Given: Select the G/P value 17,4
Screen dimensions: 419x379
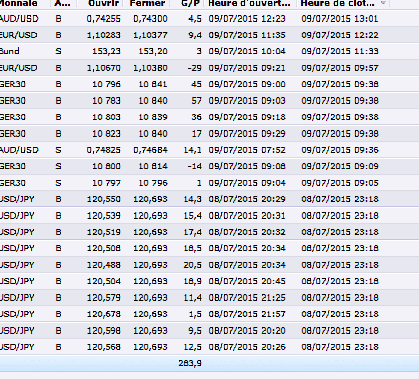Looking at the screenshot, I should [193, 232].
